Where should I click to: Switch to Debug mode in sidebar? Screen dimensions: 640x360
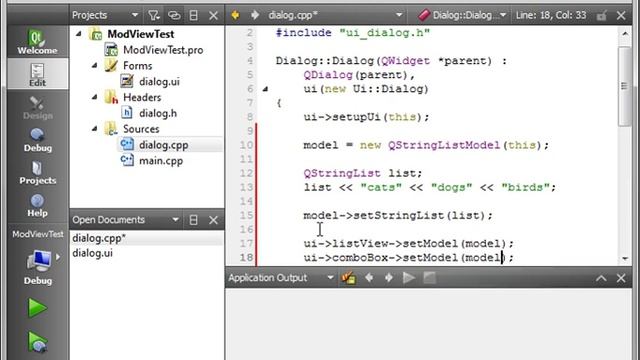[x=37, y=140]
